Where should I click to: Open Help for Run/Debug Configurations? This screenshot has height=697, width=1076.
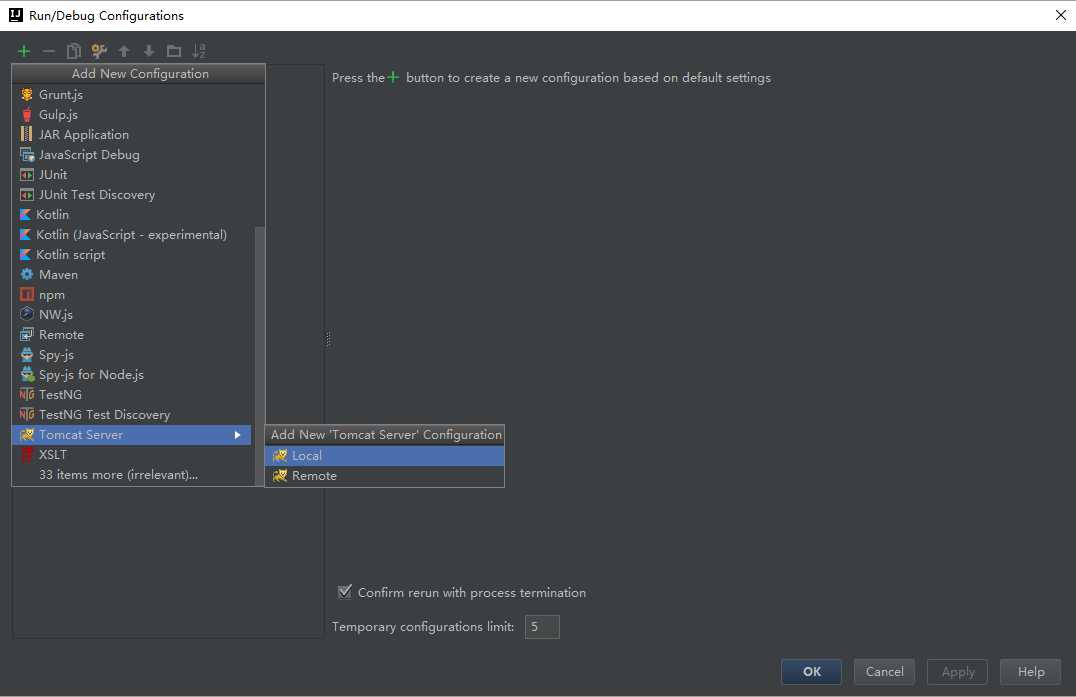point(1031,672)
